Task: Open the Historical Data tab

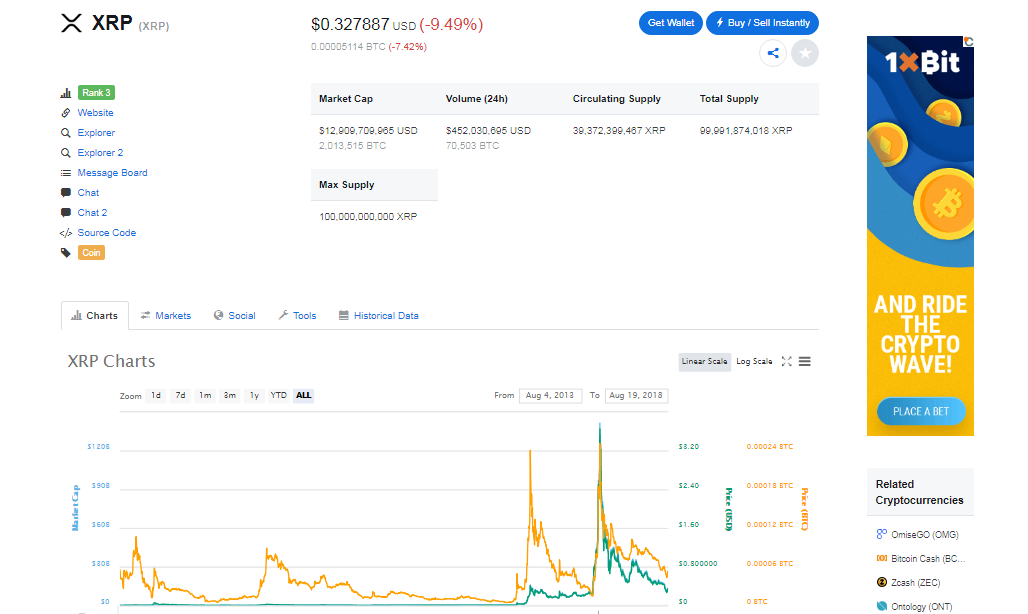Action: (x=379, y=316)
